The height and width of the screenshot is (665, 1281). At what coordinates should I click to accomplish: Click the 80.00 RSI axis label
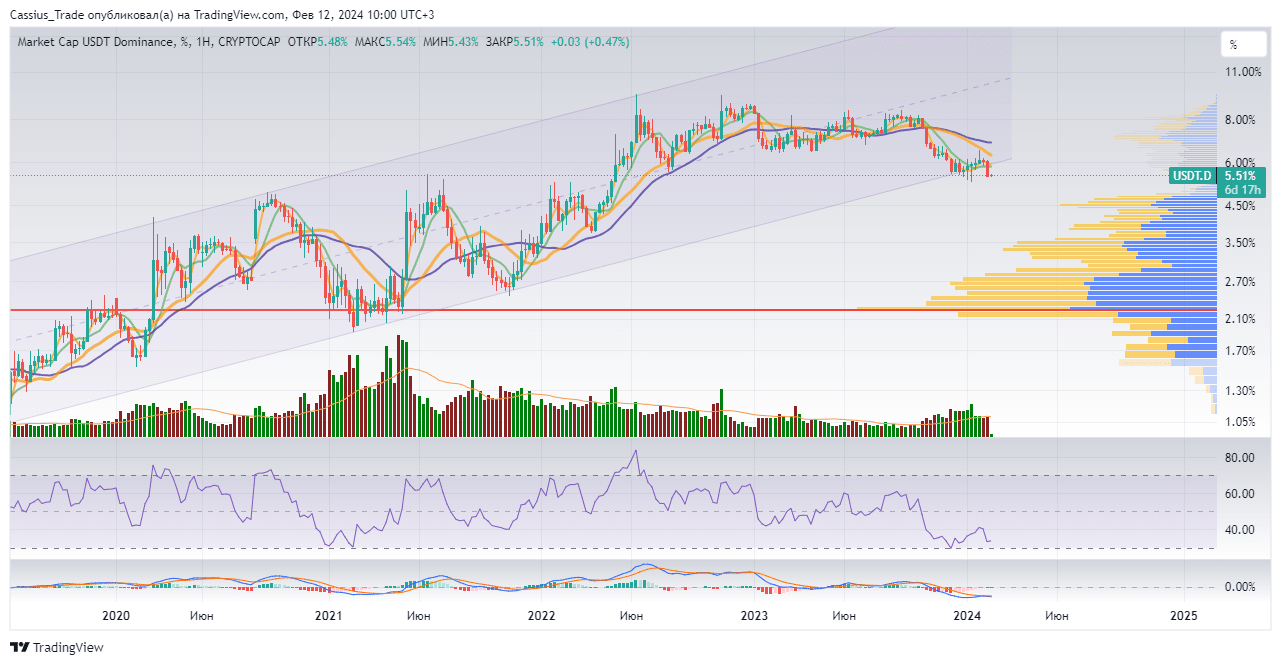1240,458
